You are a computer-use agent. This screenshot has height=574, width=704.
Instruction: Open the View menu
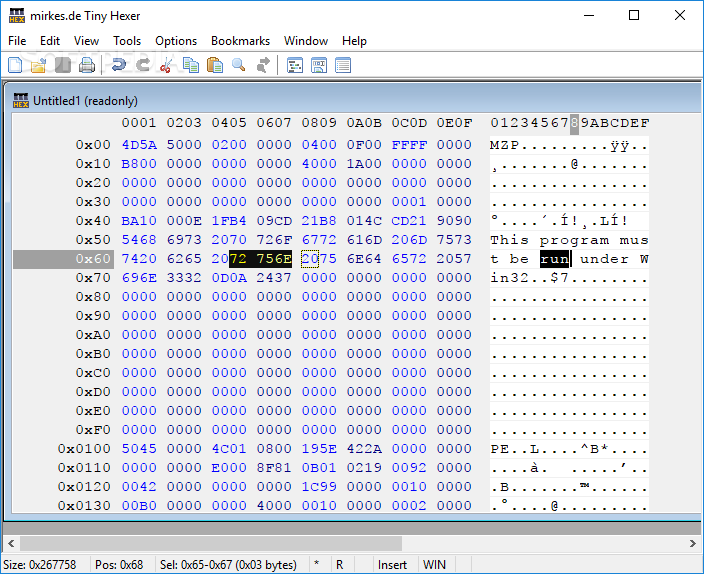pos(86,41)
